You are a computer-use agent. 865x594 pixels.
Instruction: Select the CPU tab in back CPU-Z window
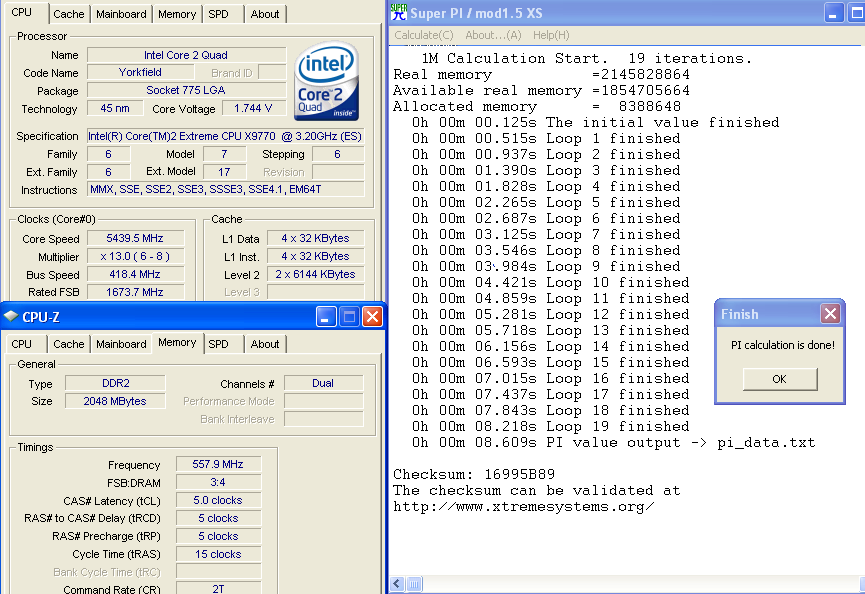coord(22,12)
